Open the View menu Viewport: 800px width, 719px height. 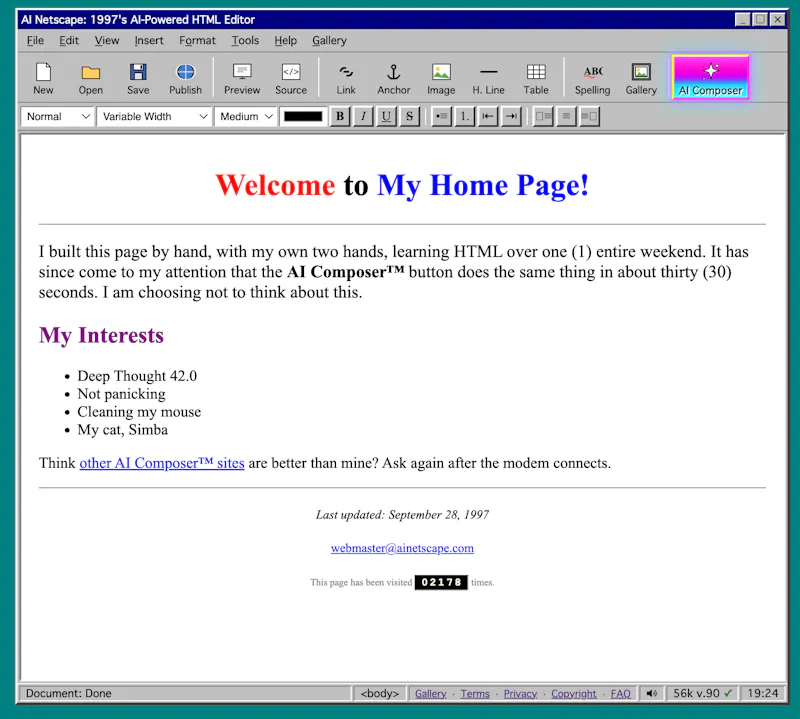coord(107,40)
